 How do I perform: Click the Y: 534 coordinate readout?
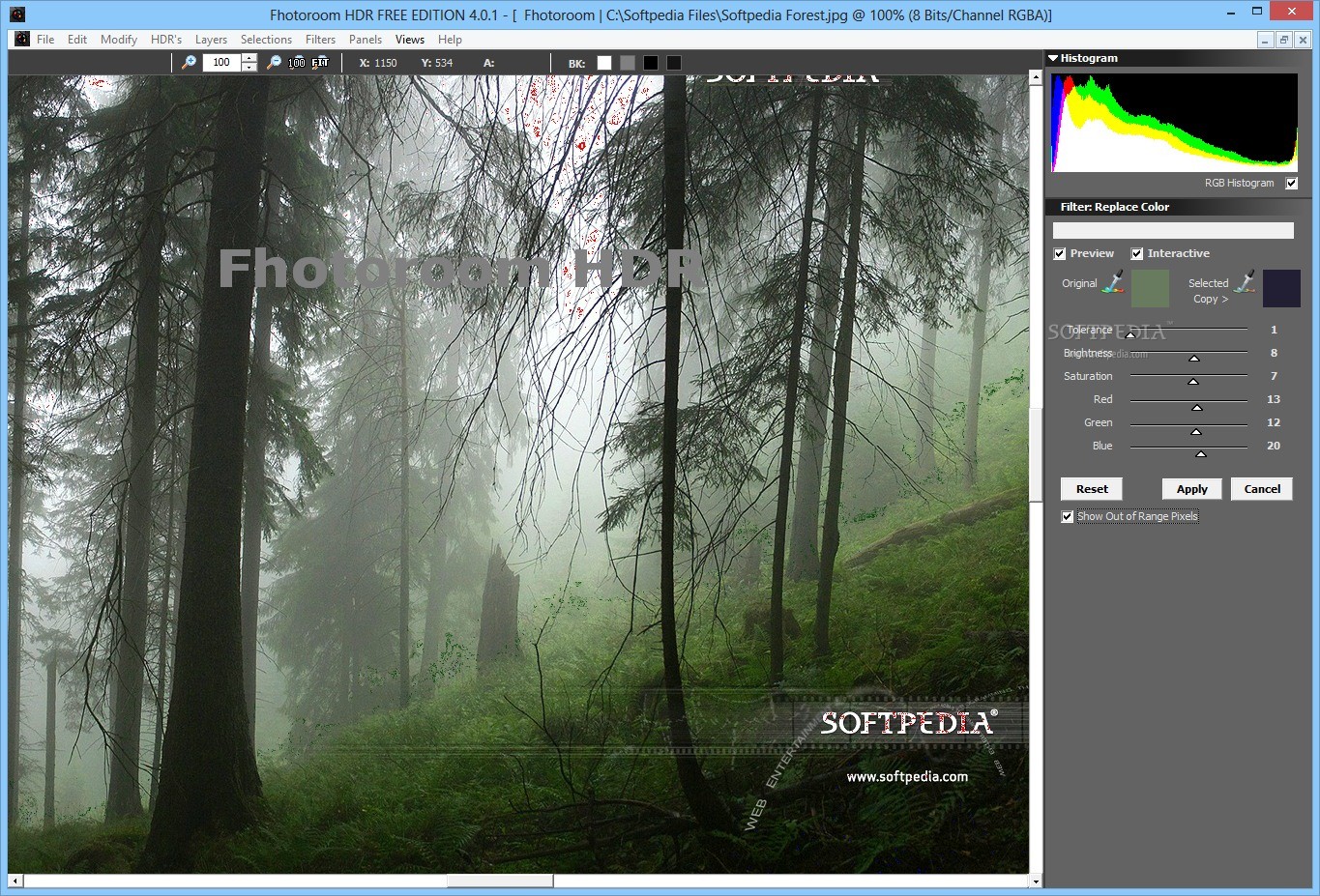point(437,63)
